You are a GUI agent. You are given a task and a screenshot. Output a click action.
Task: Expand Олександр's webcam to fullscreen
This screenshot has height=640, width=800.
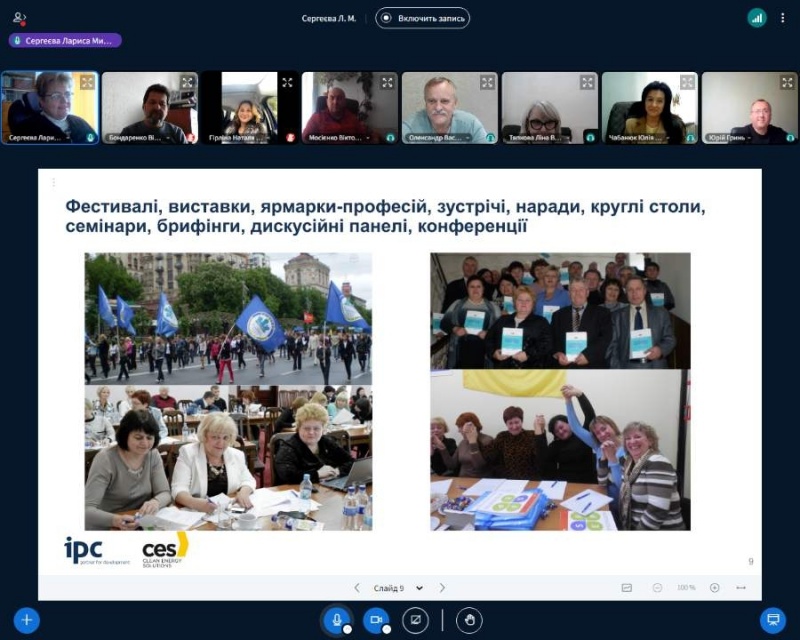(487, 83)
